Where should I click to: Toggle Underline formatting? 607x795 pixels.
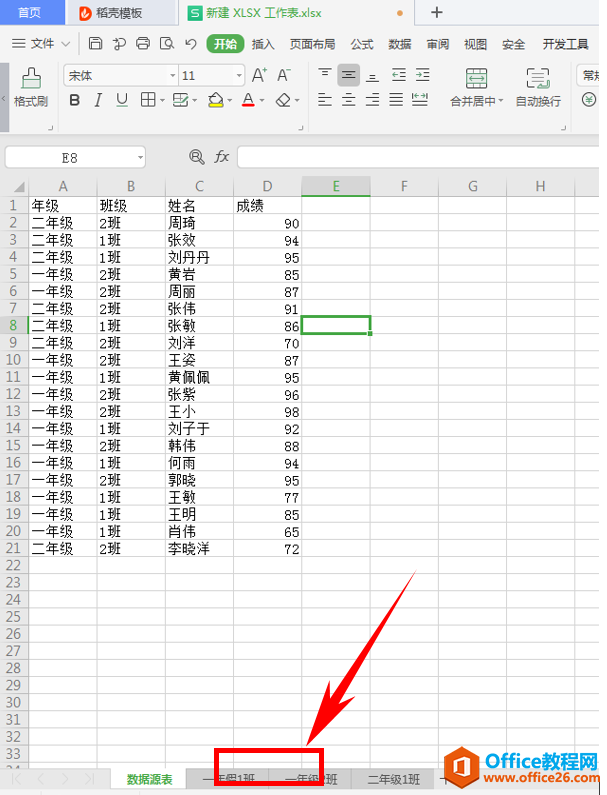[122, 100]
